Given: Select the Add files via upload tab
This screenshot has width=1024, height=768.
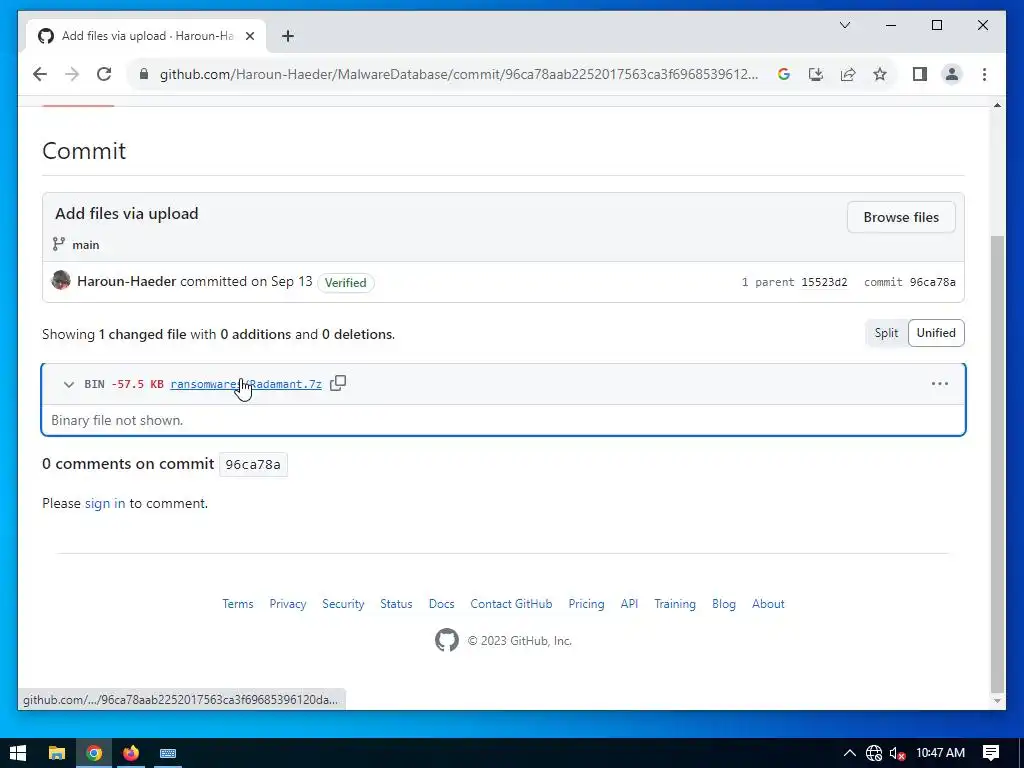Looking at the screenshot, I should (146, 36).
